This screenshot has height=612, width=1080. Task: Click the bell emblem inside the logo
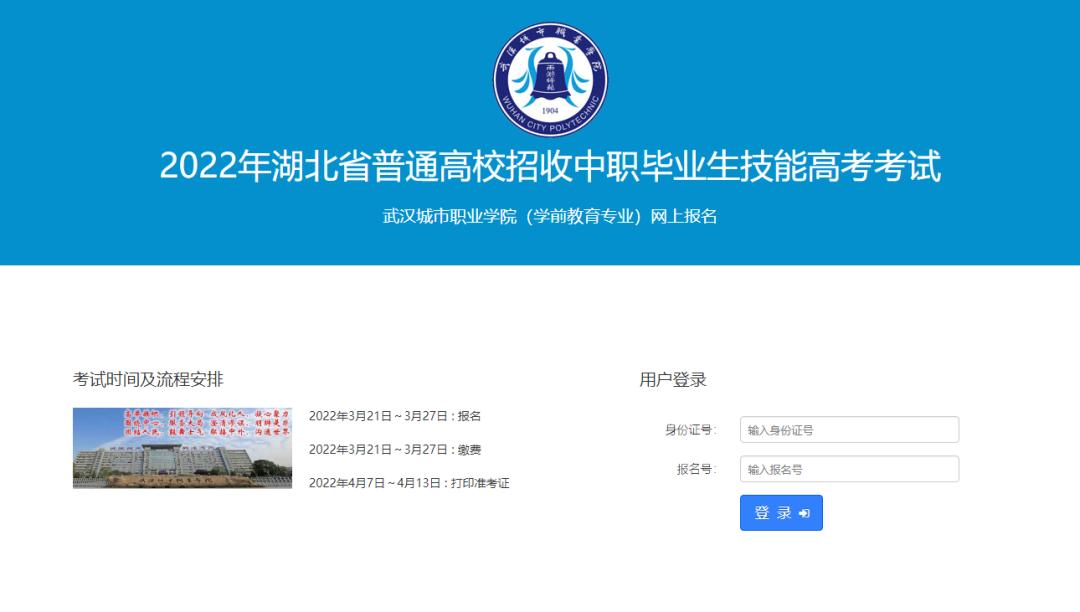(x=549, y=76)
